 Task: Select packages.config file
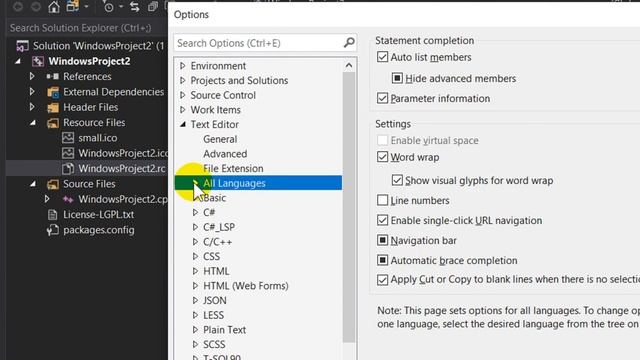coord(99,230)
